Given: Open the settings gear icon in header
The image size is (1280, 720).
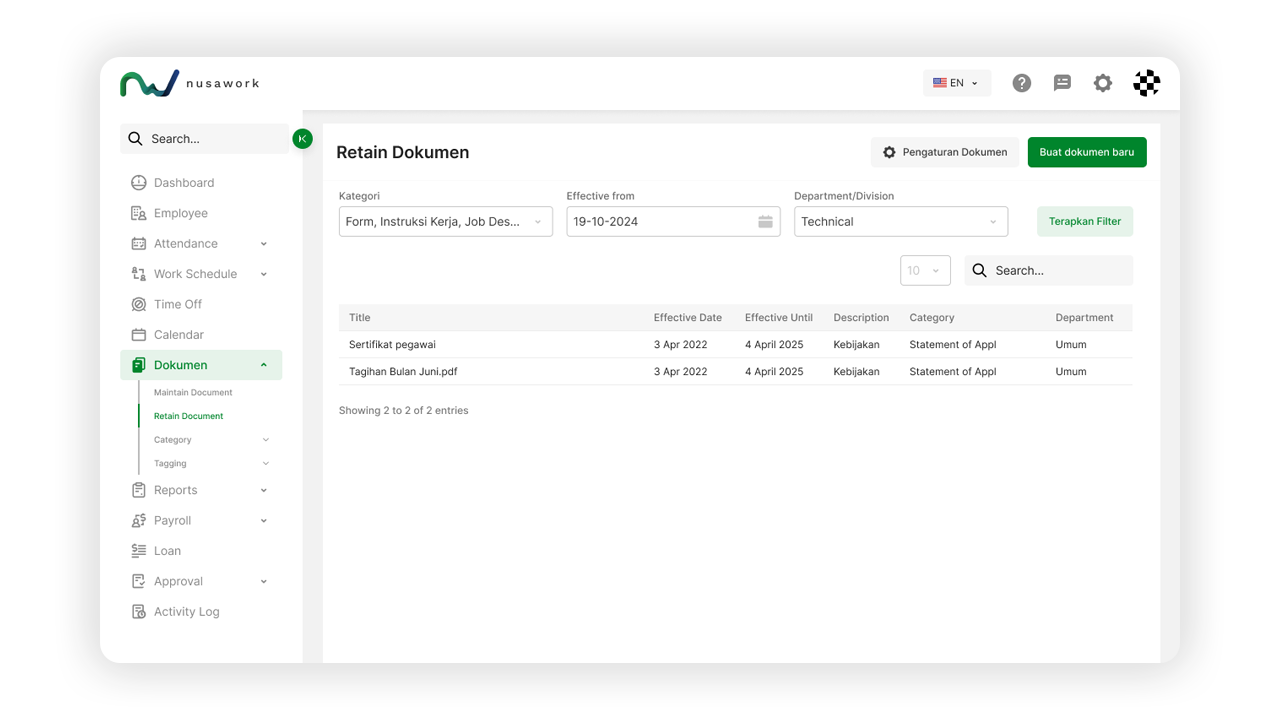Looking at the screenshot, I should tap(1102, 83).
